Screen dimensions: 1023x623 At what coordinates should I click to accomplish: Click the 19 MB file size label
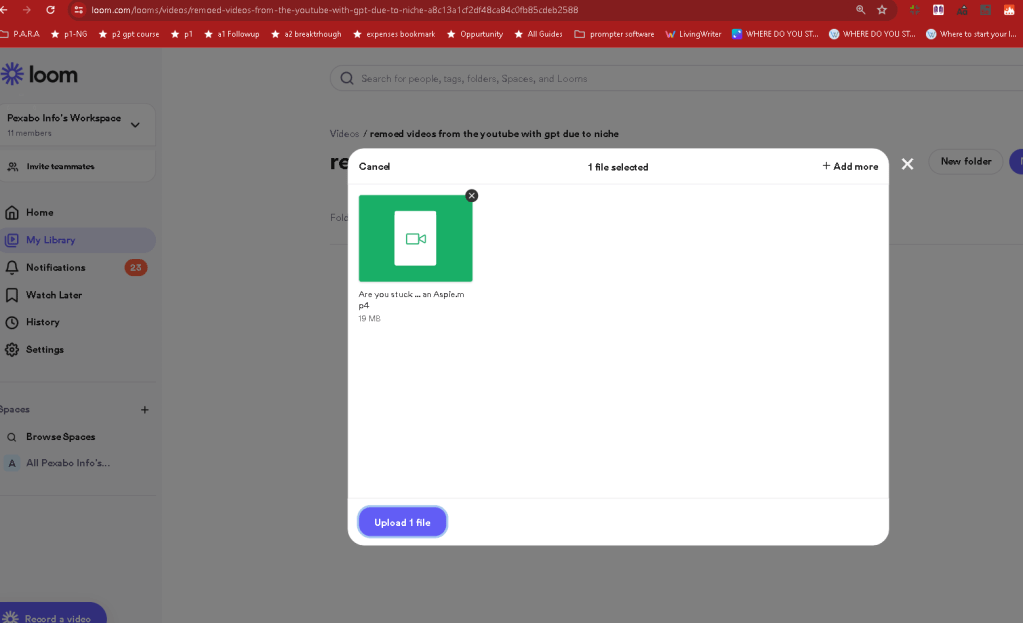click(x=369, y=318)
